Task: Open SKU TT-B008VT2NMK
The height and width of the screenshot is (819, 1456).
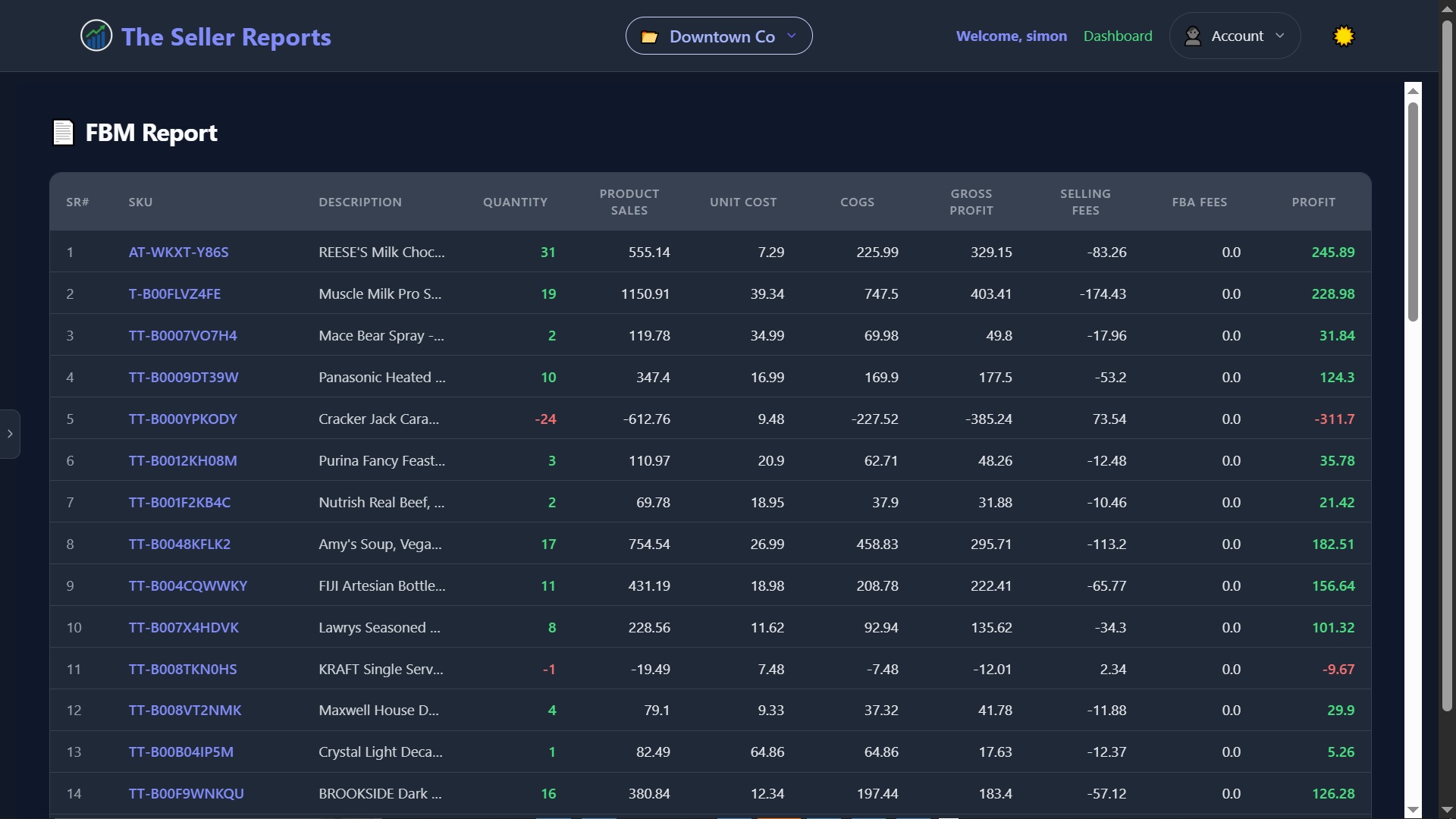Action: (x=185, y=710)
